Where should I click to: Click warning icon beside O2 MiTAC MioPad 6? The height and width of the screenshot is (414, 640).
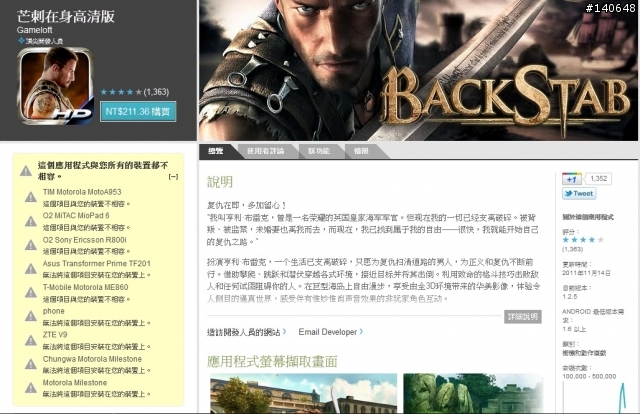tap(31, 221)
